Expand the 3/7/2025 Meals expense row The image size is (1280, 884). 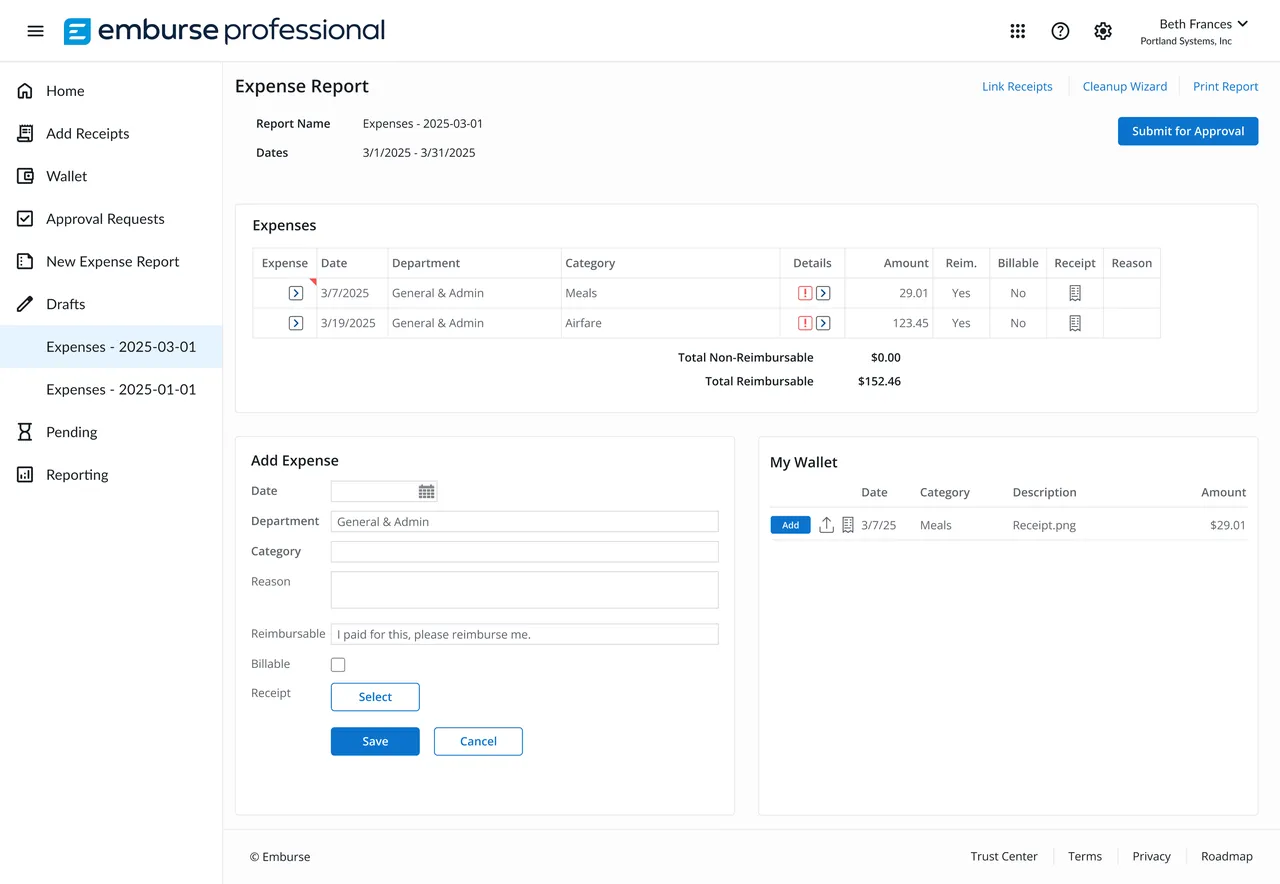(x=296, y=293)
